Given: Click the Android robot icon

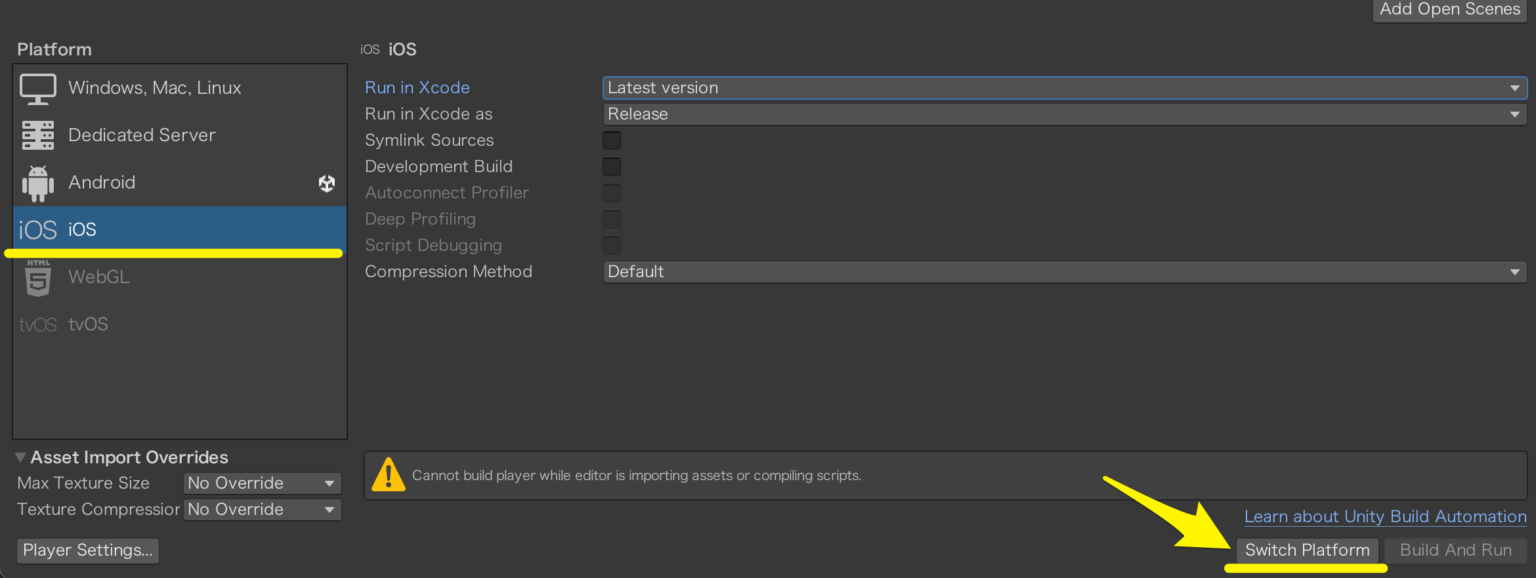Looking at the screenshot, I should point(38,183).
